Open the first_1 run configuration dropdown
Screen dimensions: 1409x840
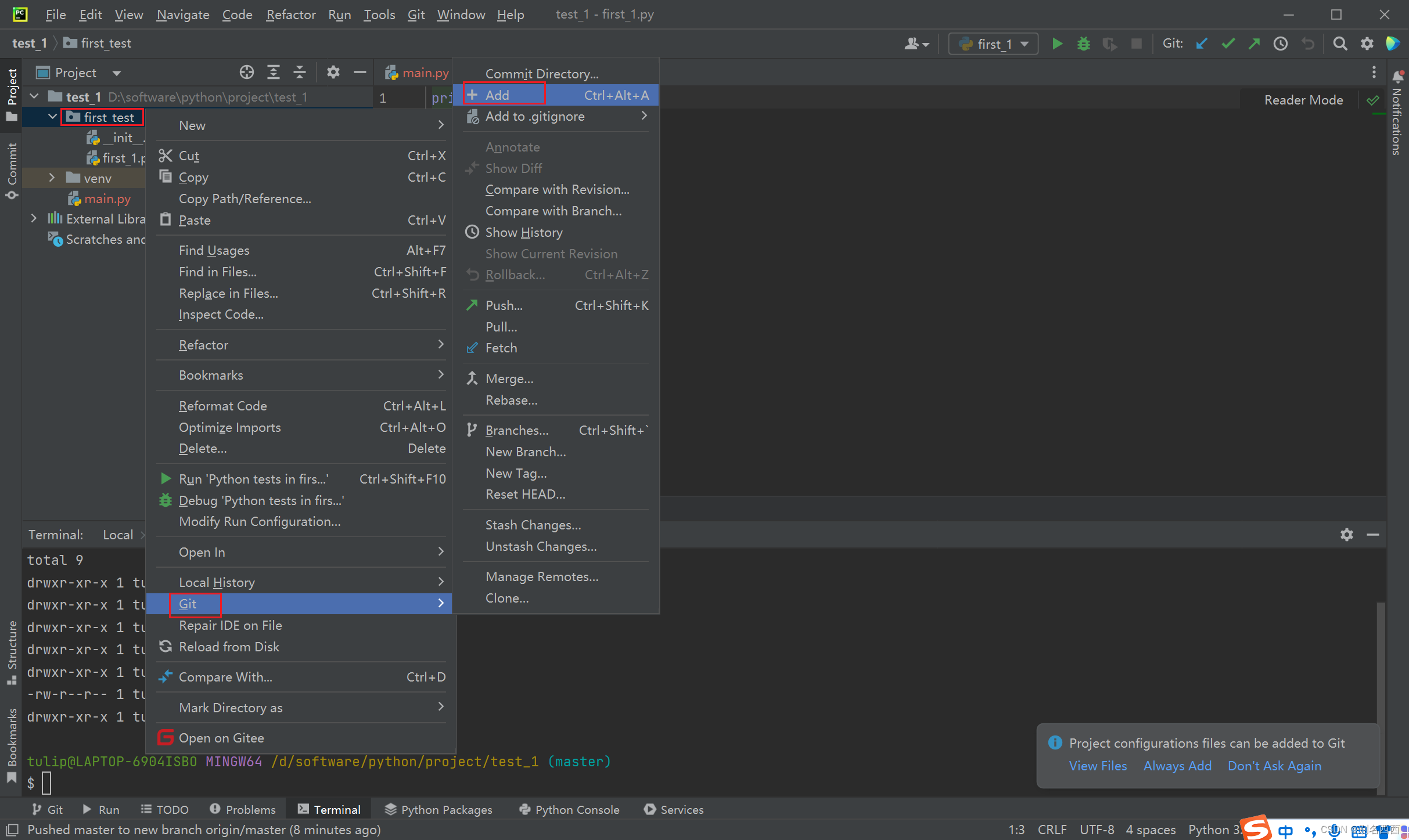[x=994, y=44]
